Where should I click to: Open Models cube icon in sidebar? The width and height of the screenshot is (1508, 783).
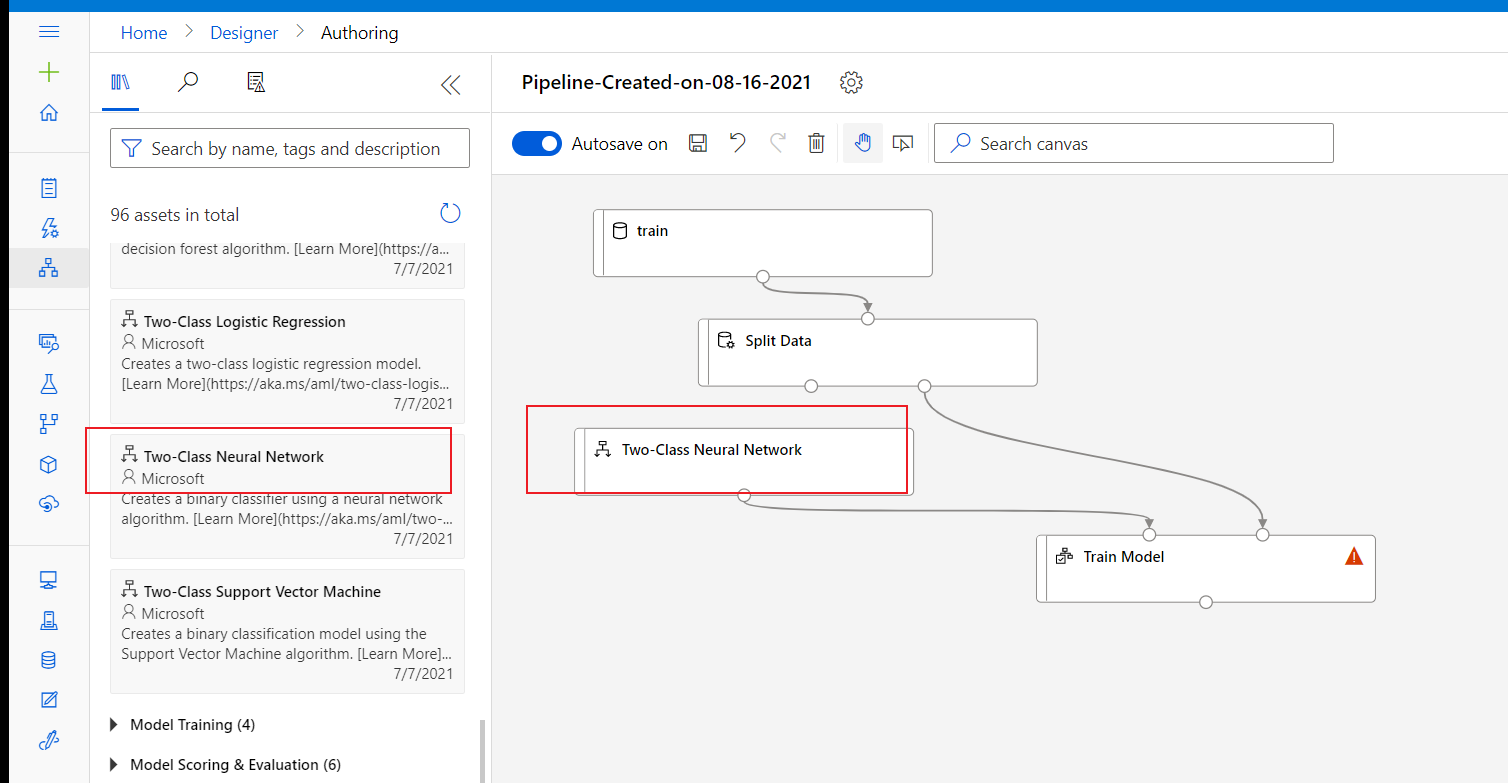click(x=49, y=464)
